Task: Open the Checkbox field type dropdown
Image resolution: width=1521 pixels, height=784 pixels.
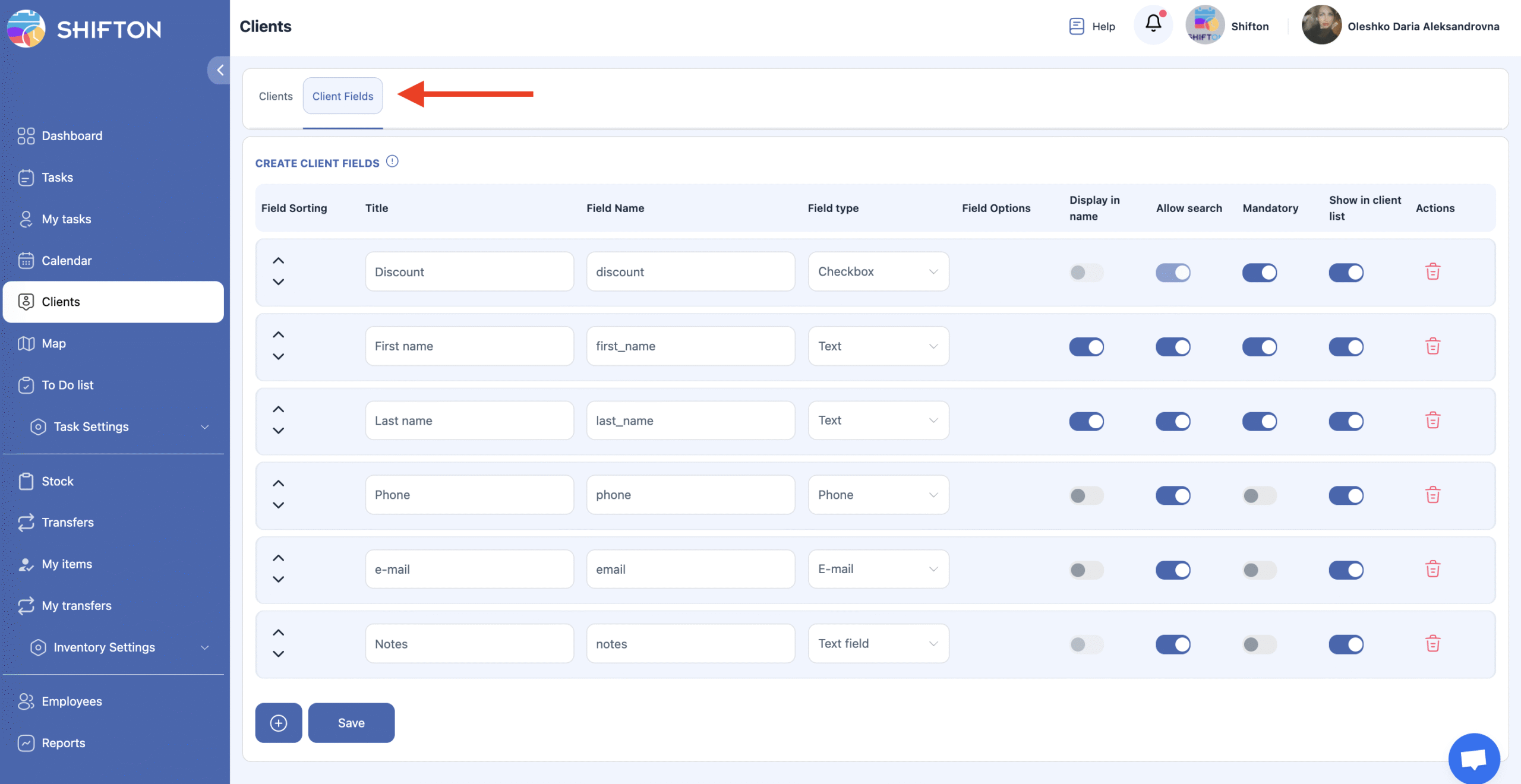Action: click(878, 272)
